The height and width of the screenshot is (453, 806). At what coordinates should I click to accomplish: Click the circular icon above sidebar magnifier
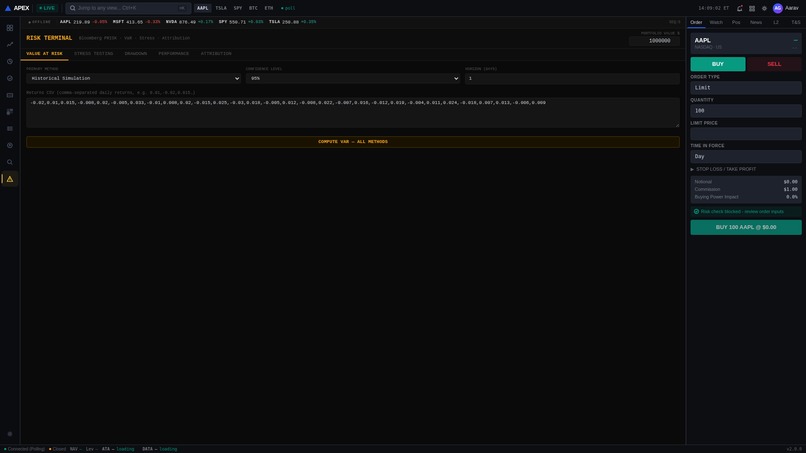pyautogui.click(x=10, y=146)
